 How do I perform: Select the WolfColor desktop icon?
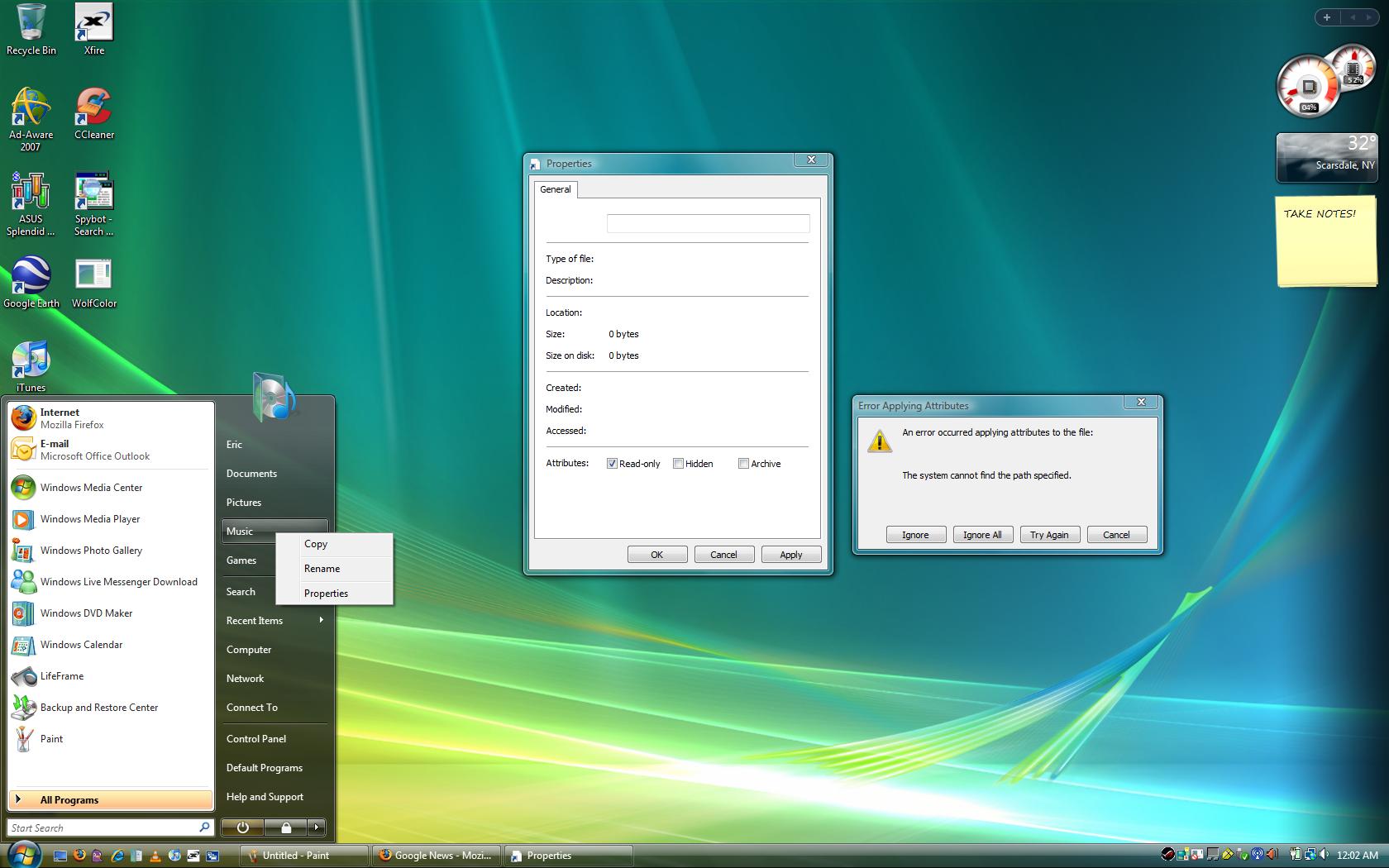coord(94,283)
